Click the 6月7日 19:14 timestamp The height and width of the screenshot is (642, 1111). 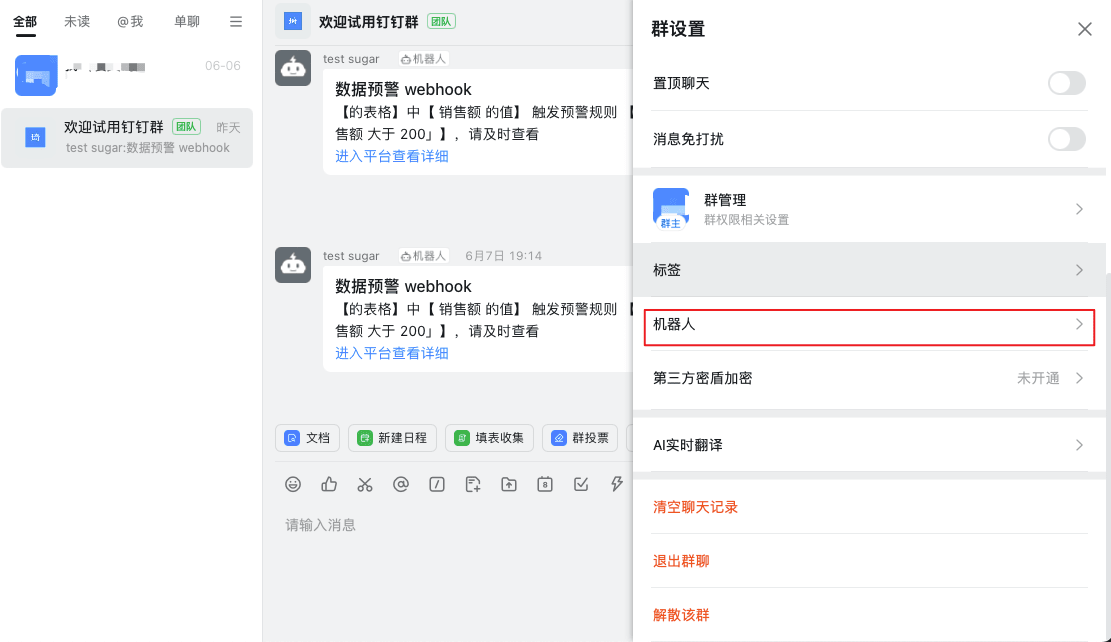click(503, 256)
